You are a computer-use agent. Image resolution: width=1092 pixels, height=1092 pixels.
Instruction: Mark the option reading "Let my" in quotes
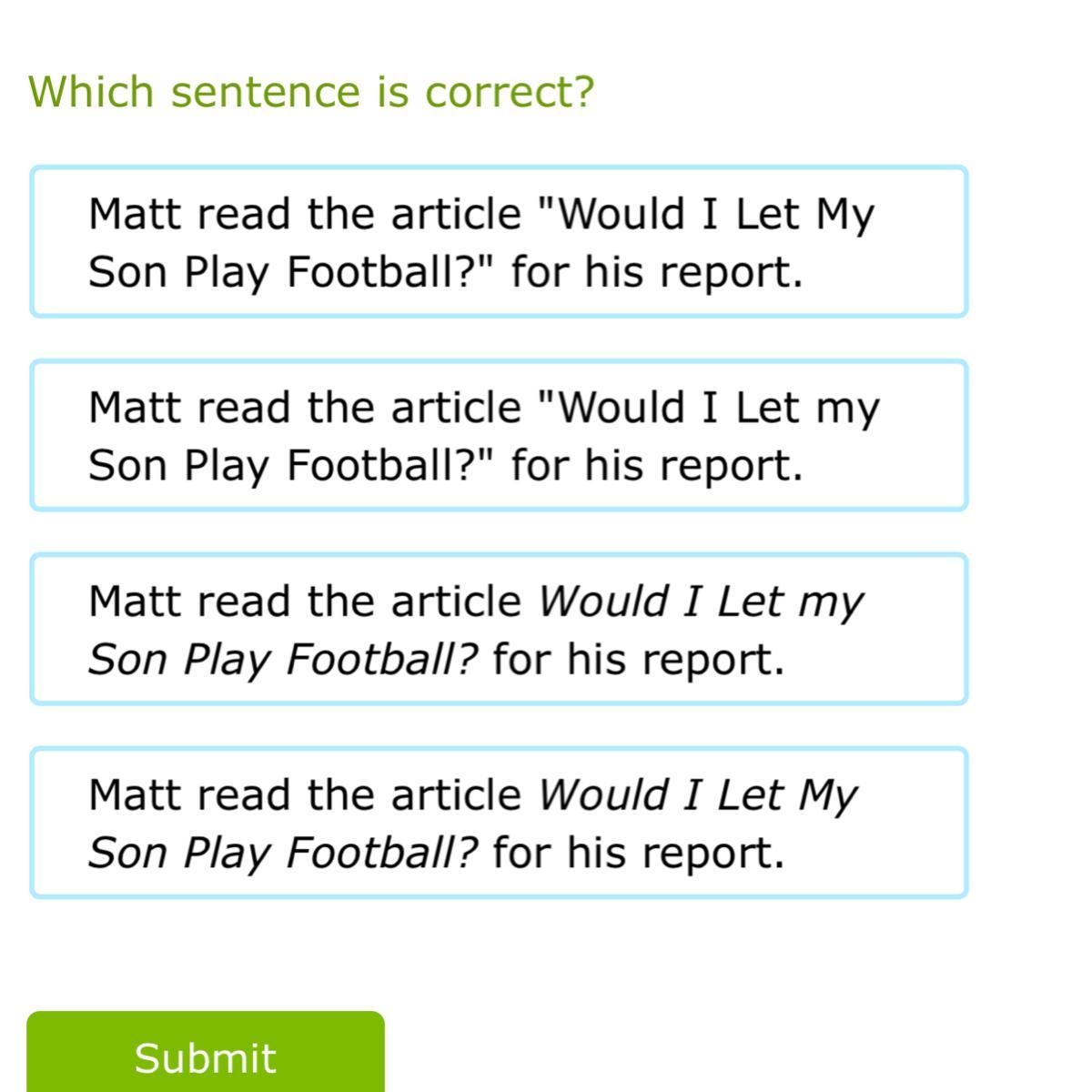(499, 436)
